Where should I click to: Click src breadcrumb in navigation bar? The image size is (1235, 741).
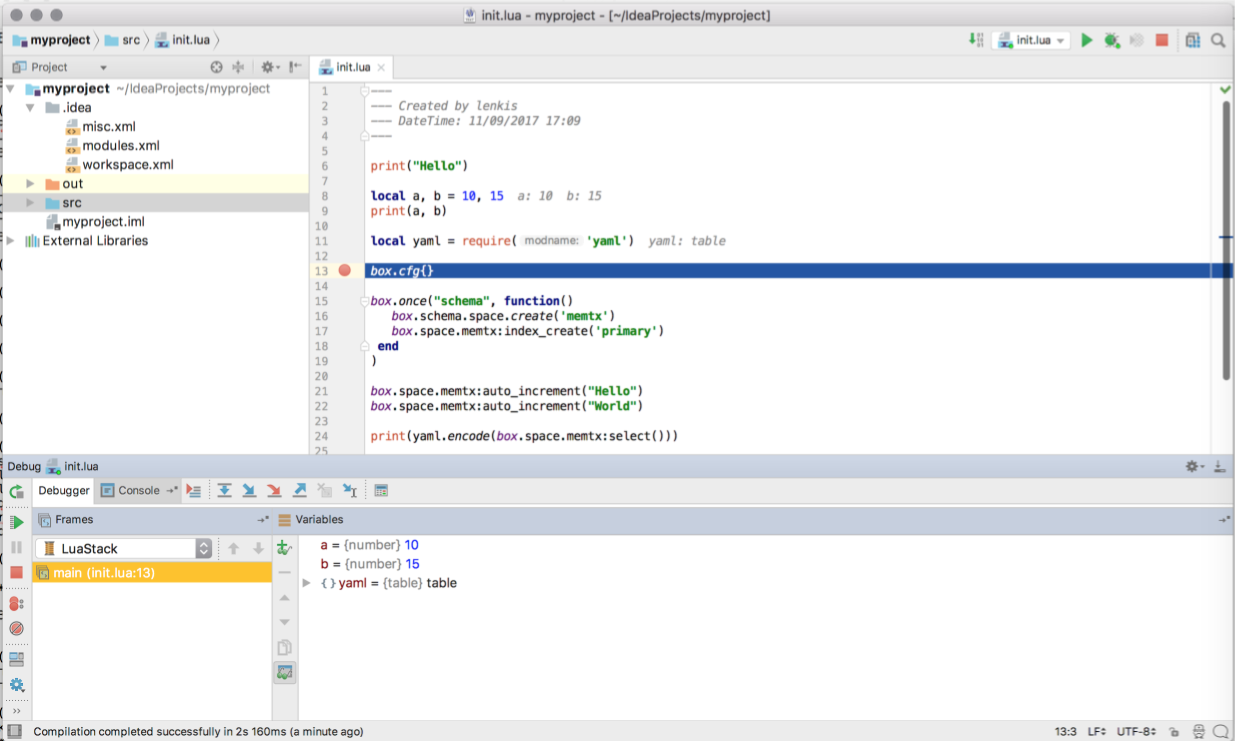123,40
